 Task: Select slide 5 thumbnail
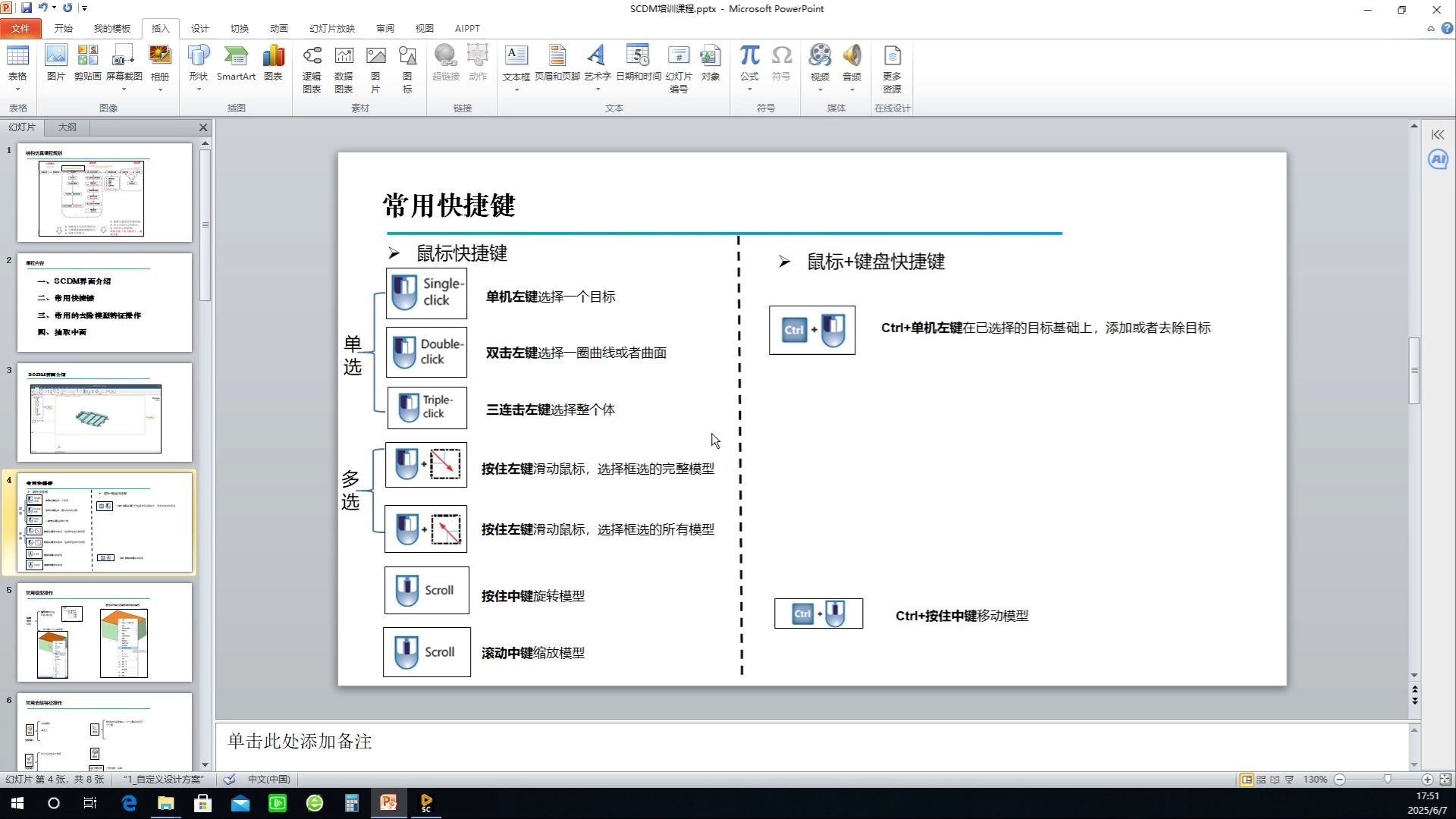[105, 632]
